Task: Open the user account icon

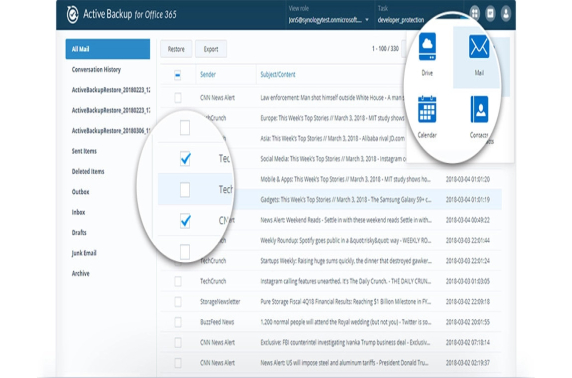Action: click(x=506, y=14)
